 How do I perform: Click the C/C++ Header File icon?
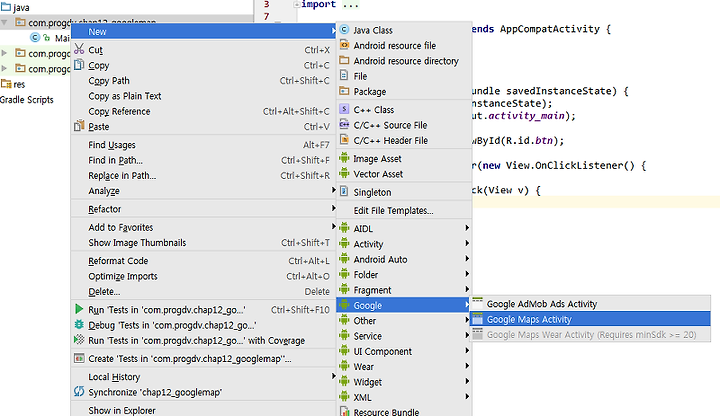coord(344,140)
